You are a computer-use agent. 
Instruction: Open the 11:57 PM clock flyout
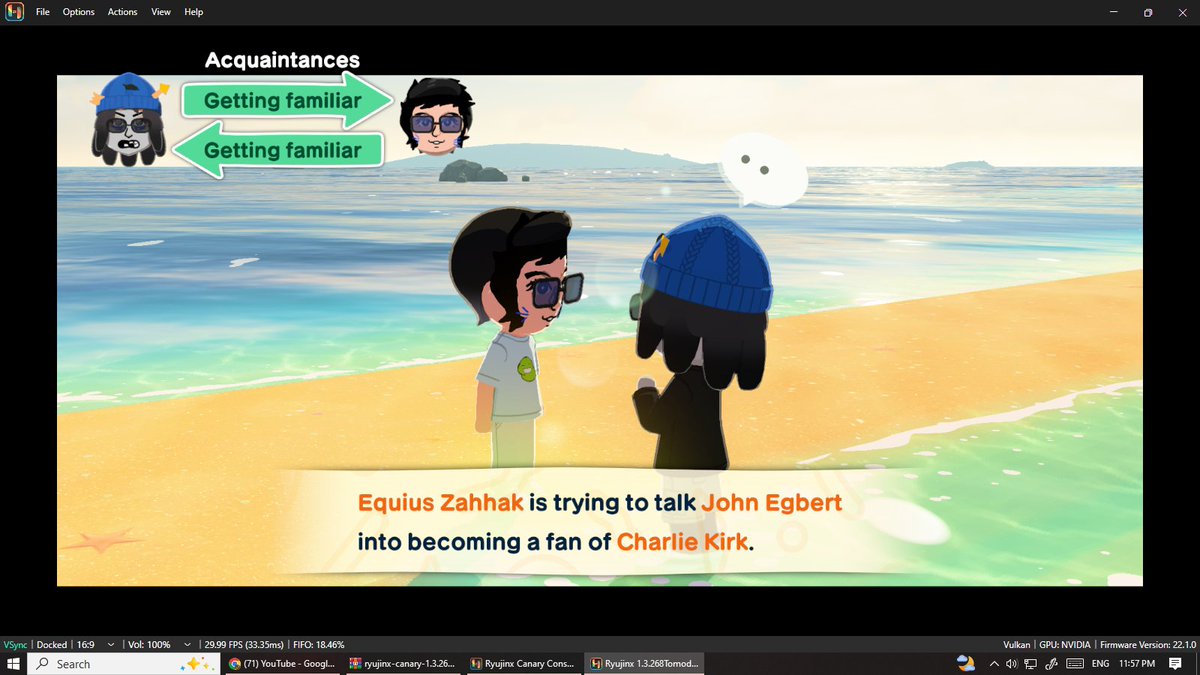1136,664
